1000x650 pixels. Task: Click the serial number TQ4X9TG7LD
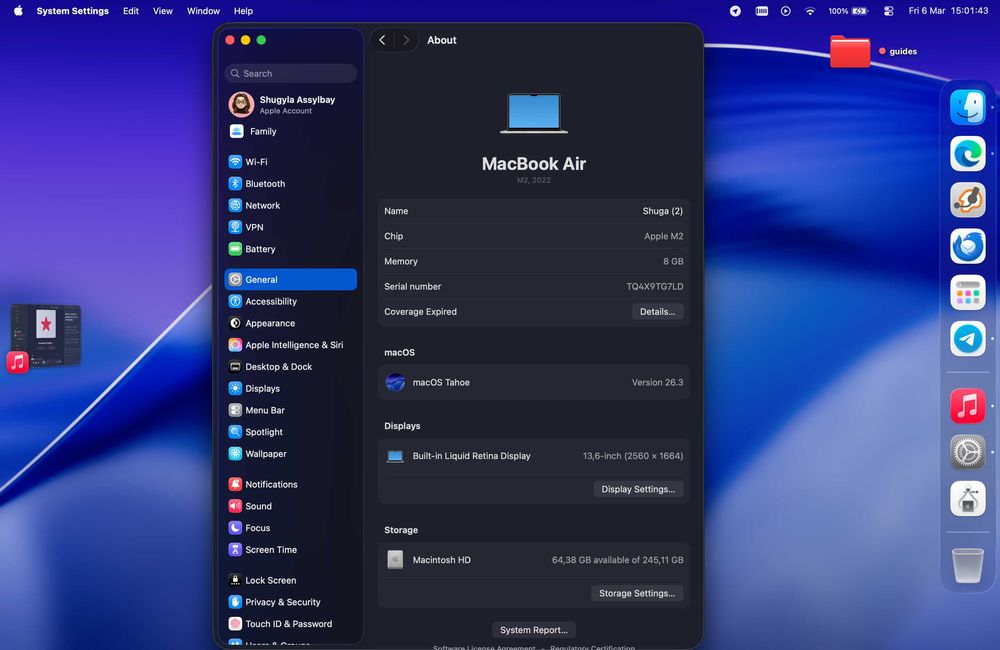tap(654, 287)
